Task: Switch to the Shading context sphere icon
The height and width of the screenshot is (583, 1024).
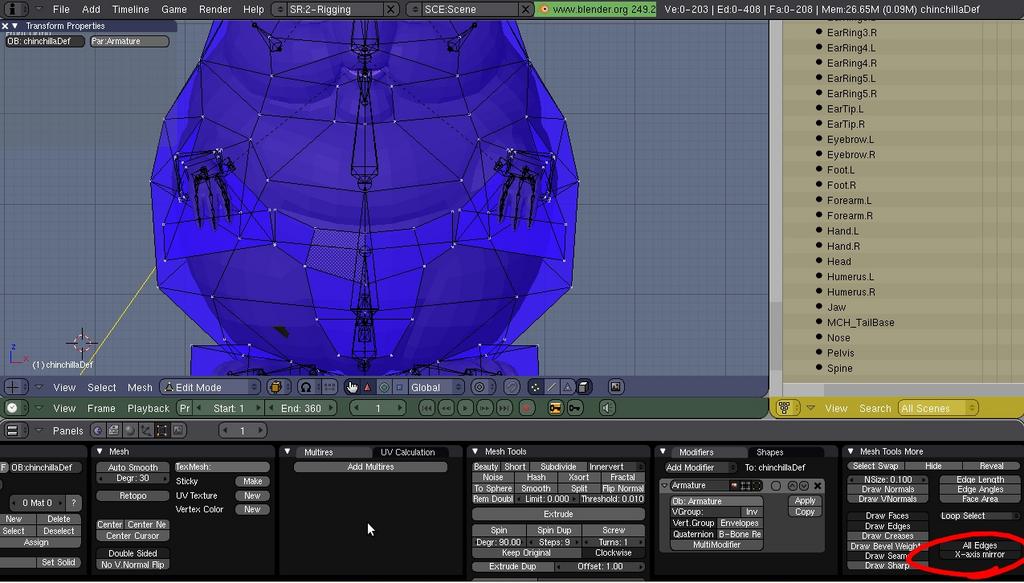Action: 129,430
